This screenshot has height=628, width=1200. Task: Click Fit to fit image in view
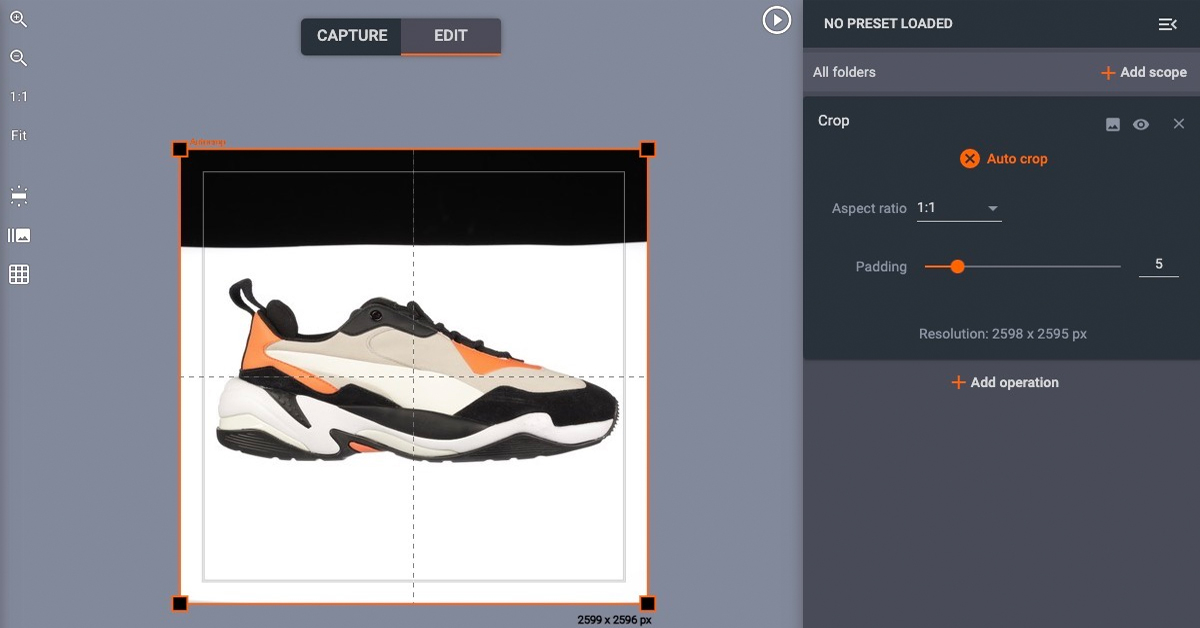[x=17, y=134]
